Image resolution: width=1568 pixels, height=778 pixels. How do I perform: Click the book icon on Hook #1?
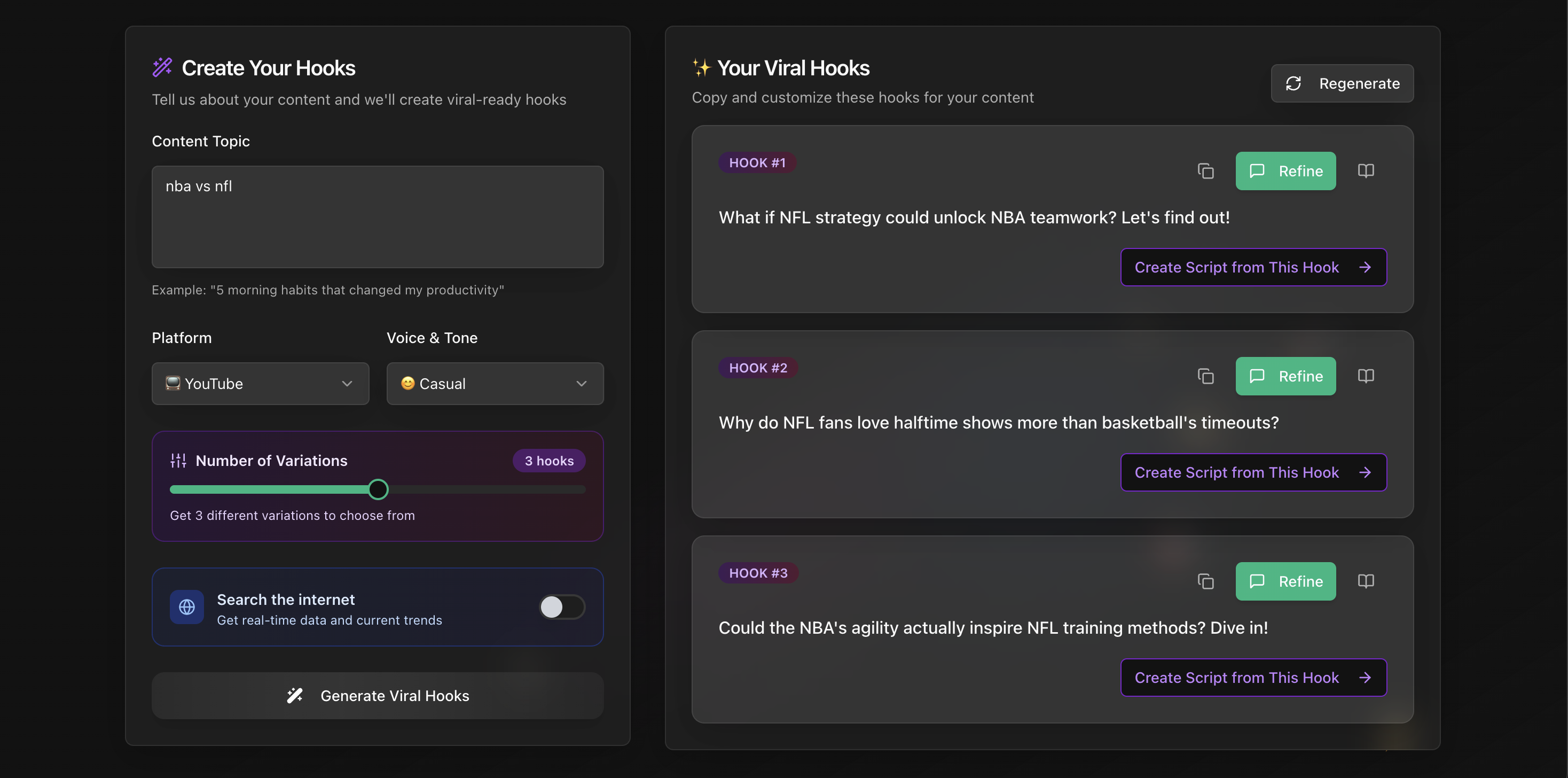1365,171
